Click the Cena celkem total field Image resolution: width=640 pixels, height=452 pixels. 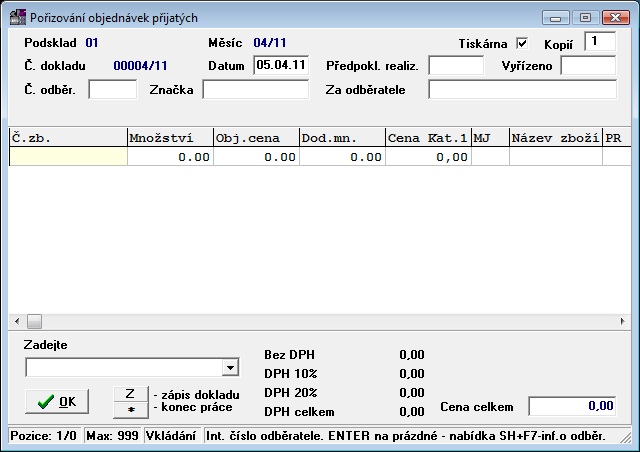tap(572, 406)
